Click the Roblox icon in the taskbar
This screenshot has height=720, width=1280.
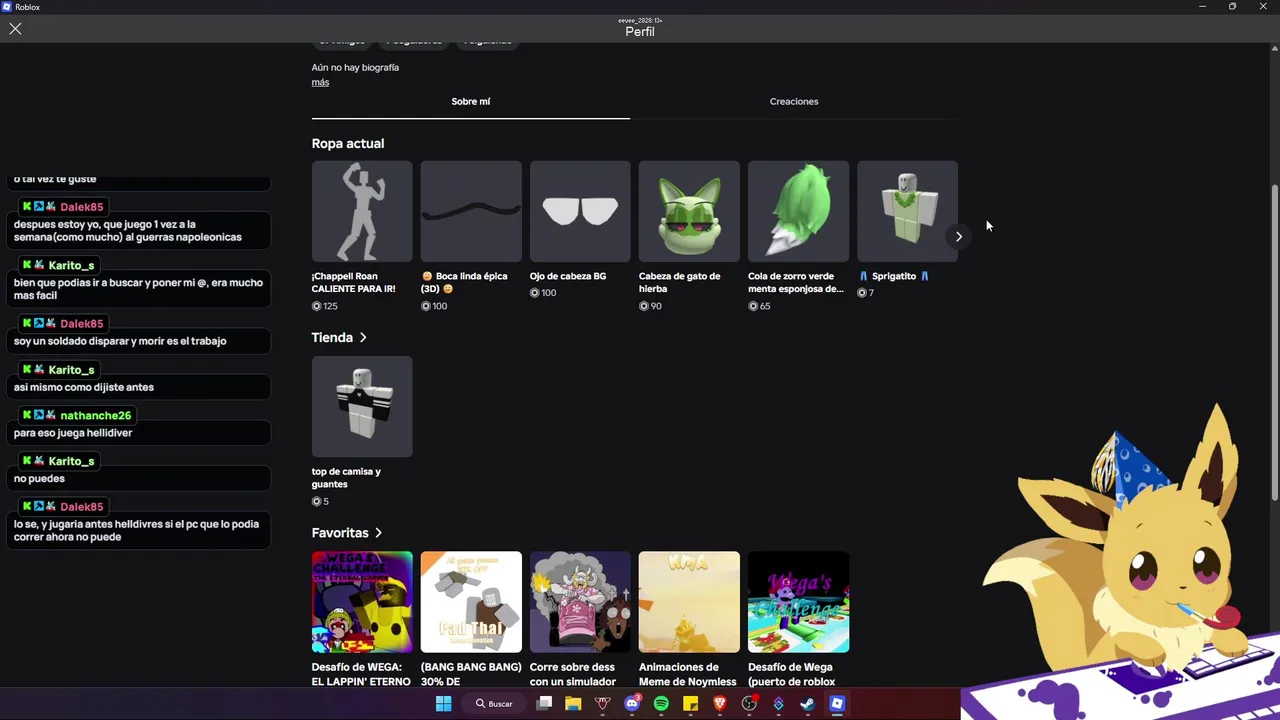(837, 704)
